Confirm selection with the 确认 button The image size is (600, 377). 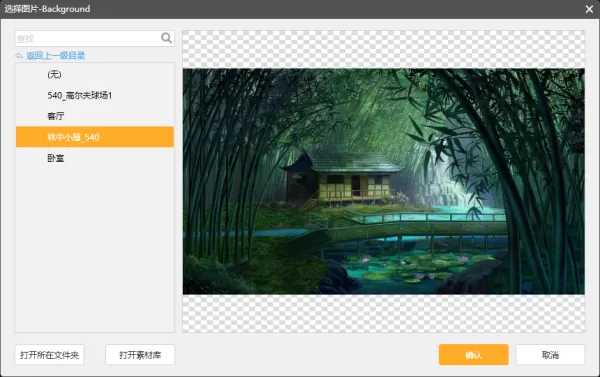tap(473, 355)
